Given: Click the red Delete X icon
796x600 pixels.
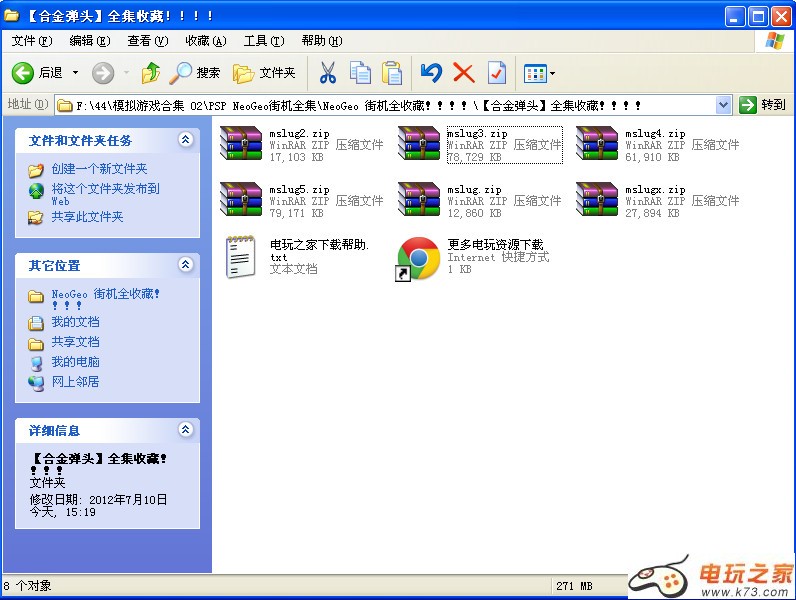Looking at the screenshot, I should 463,73.
